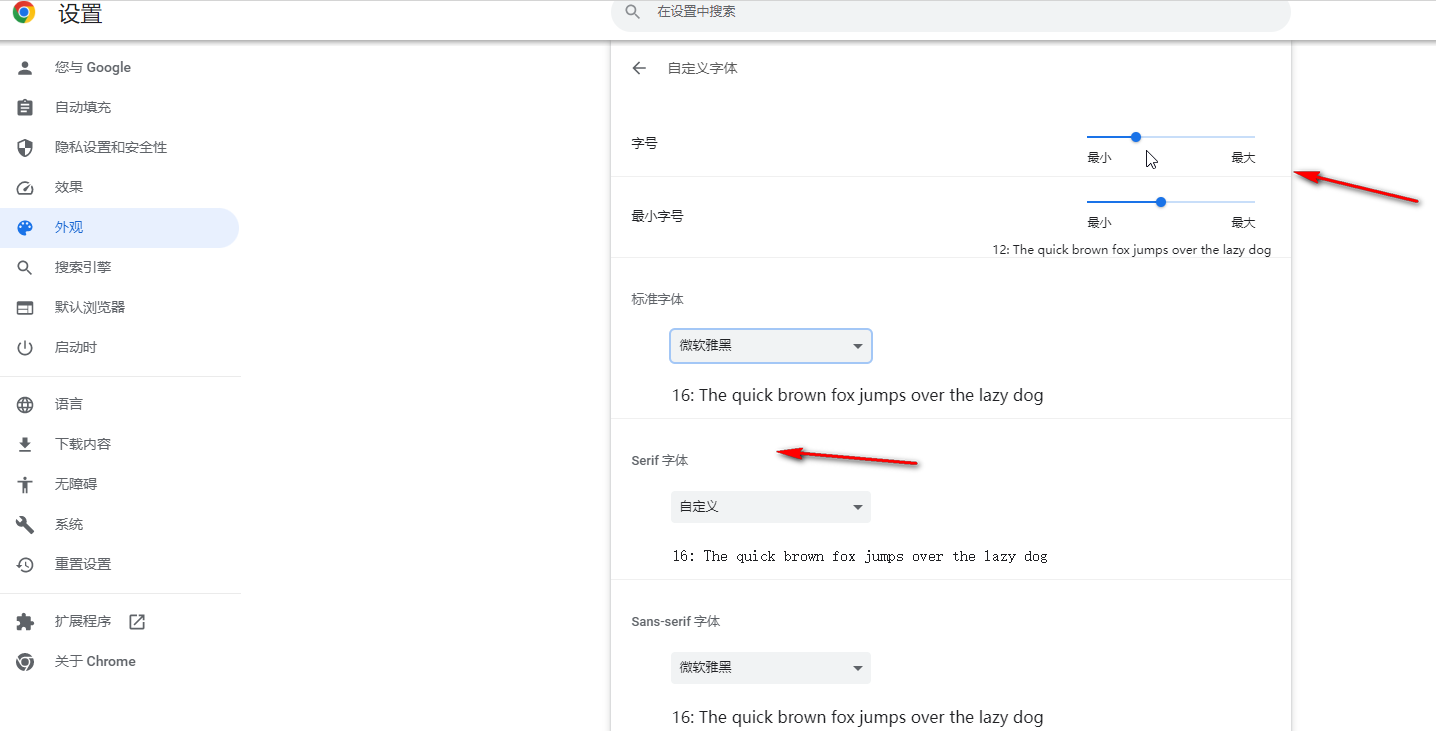Open the 关于 Chrome page
The image size is (1436, 731).
point(120,662)
